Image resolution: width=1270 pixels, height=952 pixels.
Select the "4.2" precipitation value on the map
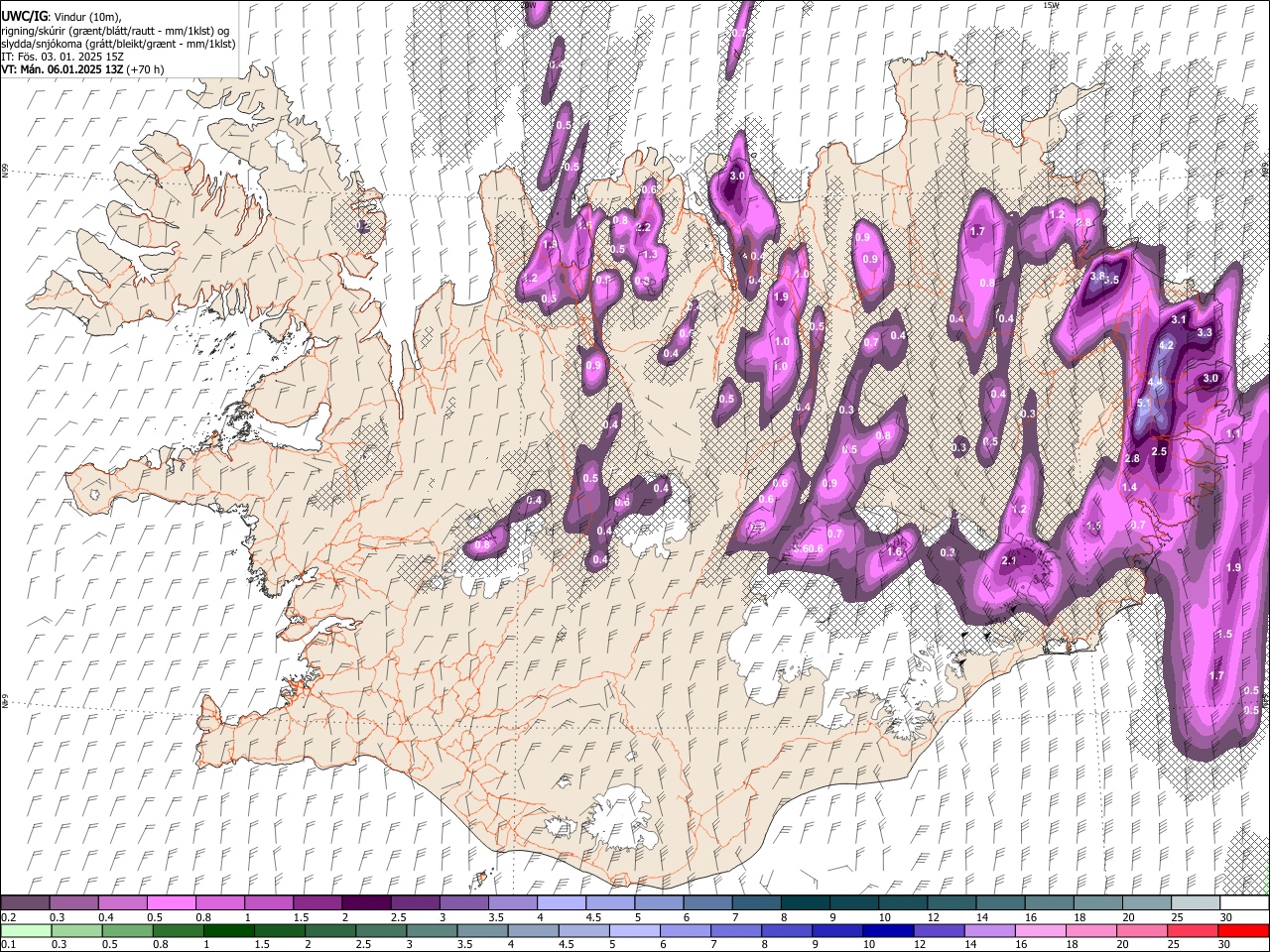click(1167, 345)
